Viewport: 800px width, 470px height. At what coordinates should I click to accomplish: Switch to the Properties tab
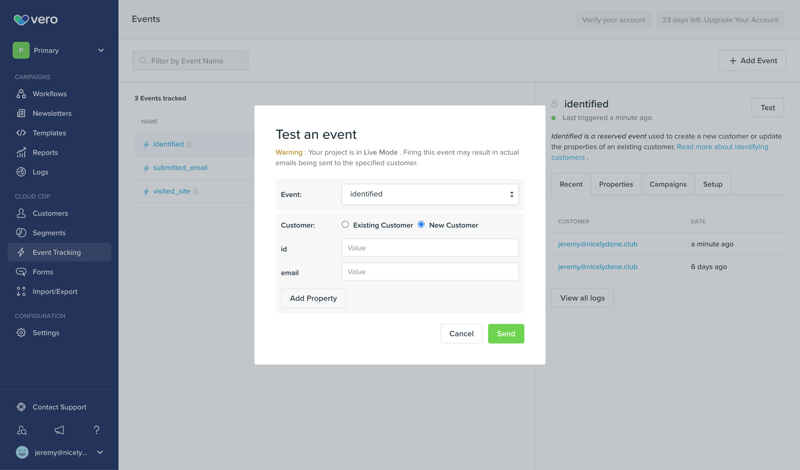(x=616, y=184)
